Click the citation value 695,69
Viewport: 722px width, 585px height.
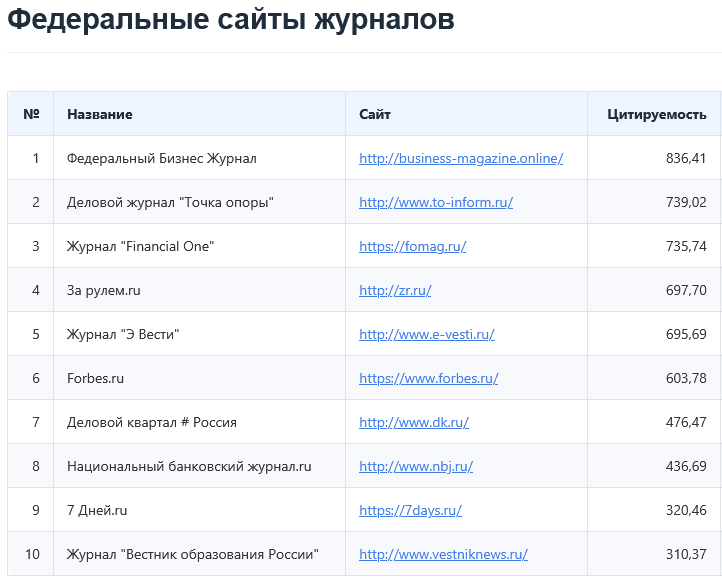pos(686,334)
